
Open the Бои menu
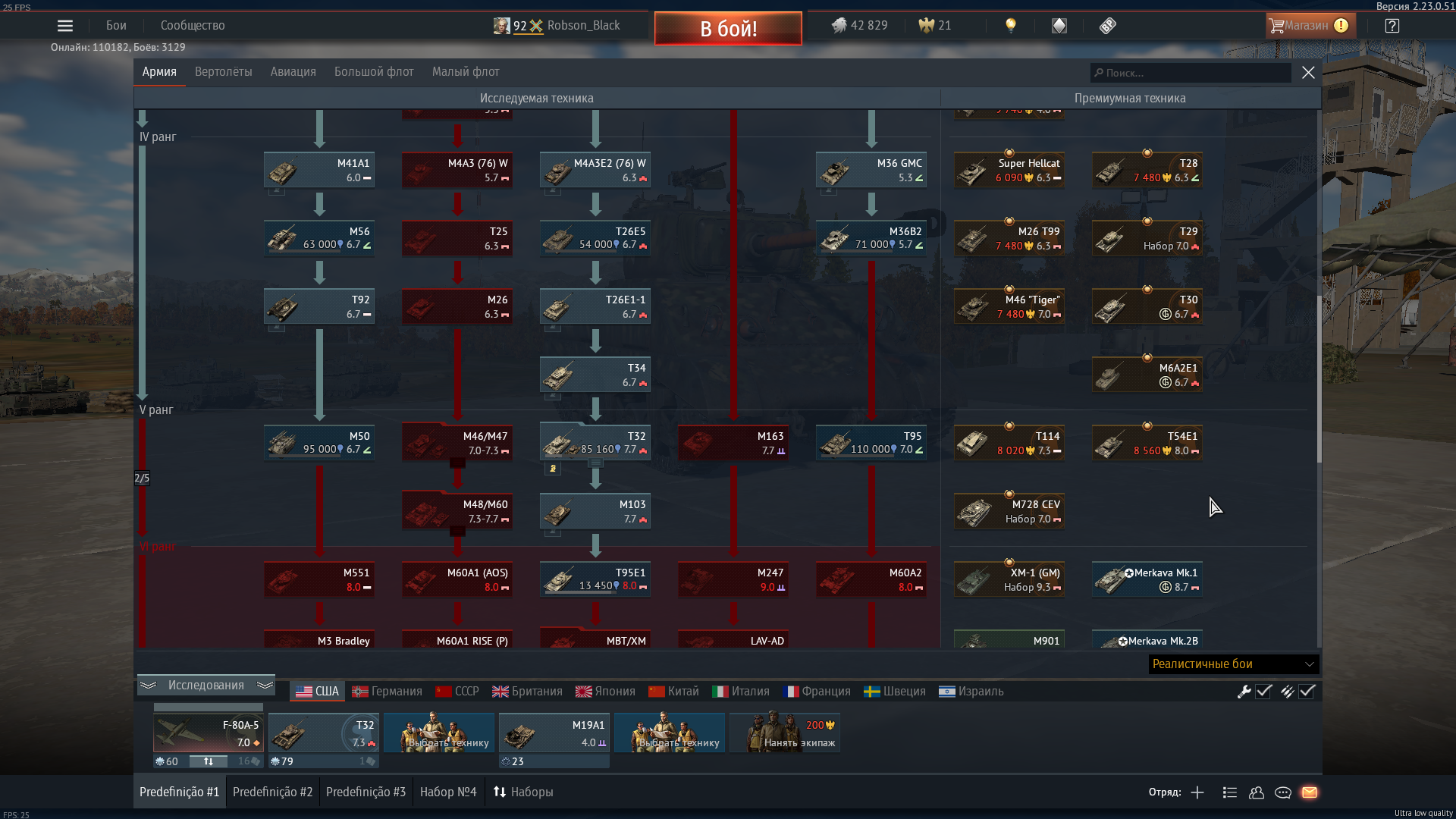tap(116, 26)
